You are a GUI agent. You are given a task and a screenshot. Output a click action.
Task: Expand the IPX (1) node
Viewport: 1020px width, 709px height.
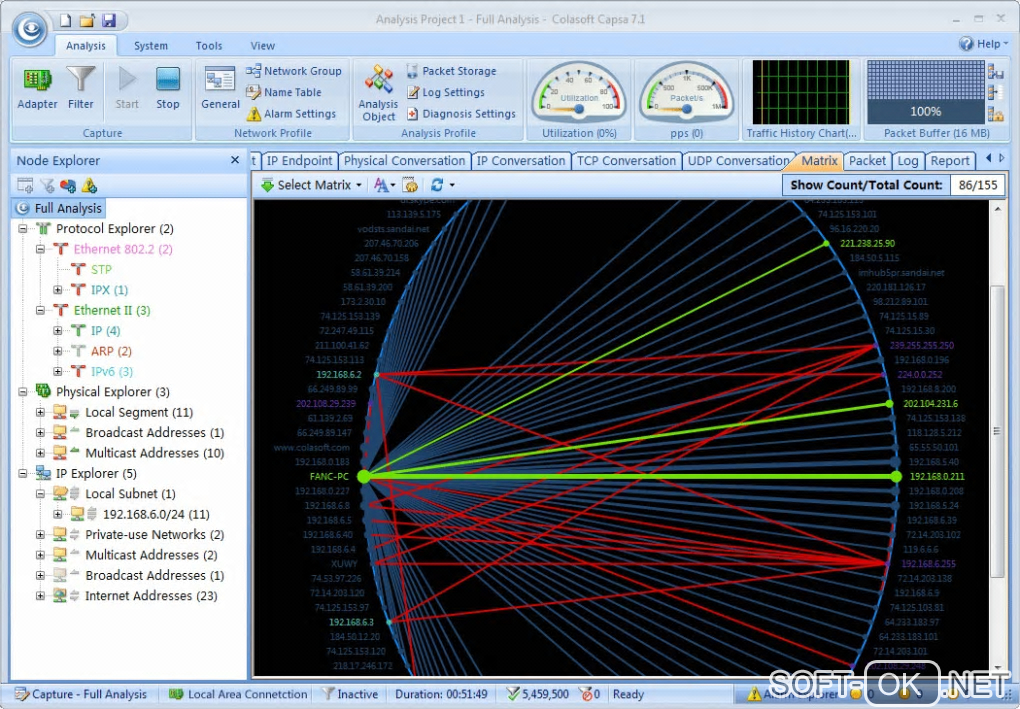tap(58, 290)
